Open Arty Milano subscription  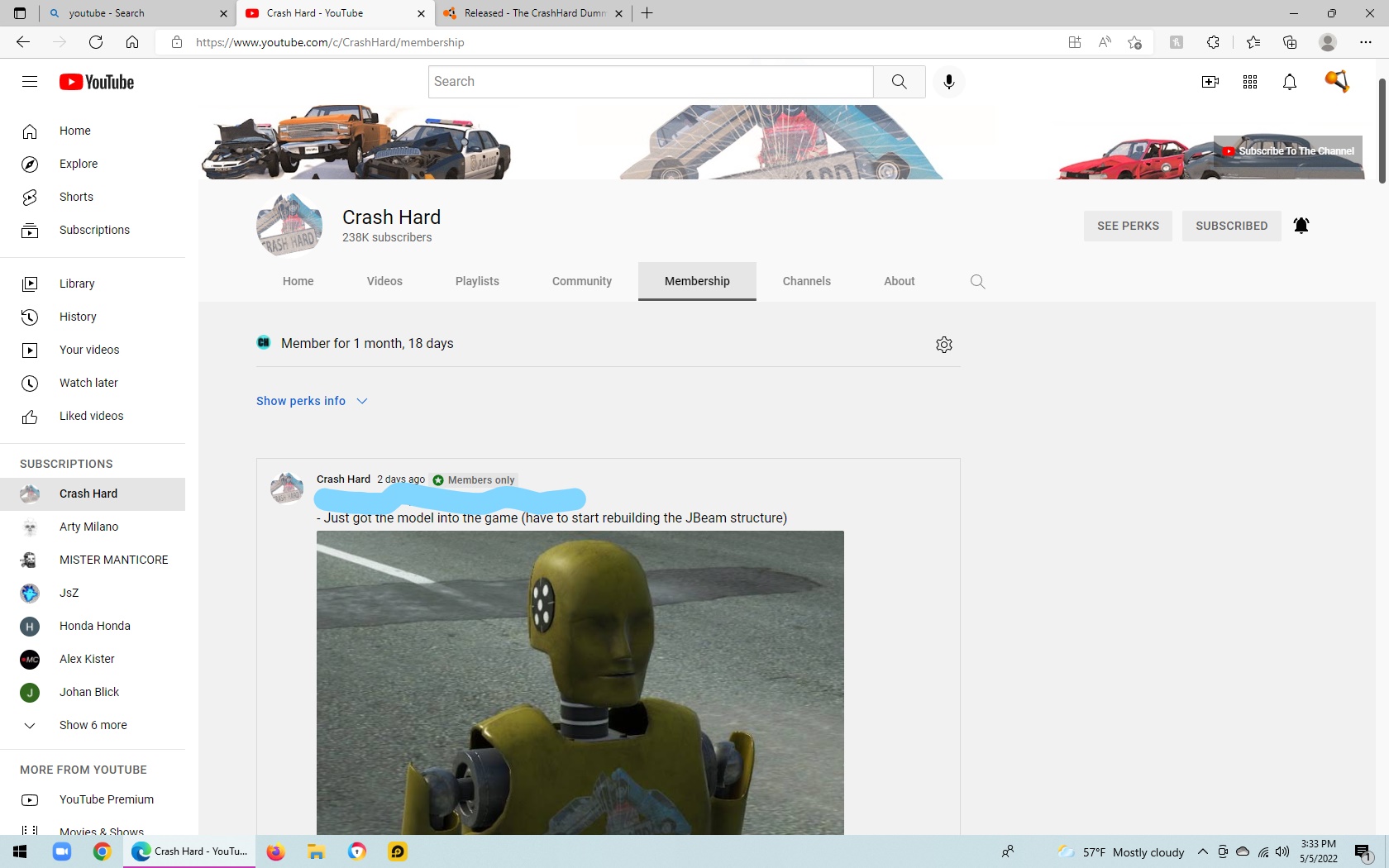tap(93, 527)
